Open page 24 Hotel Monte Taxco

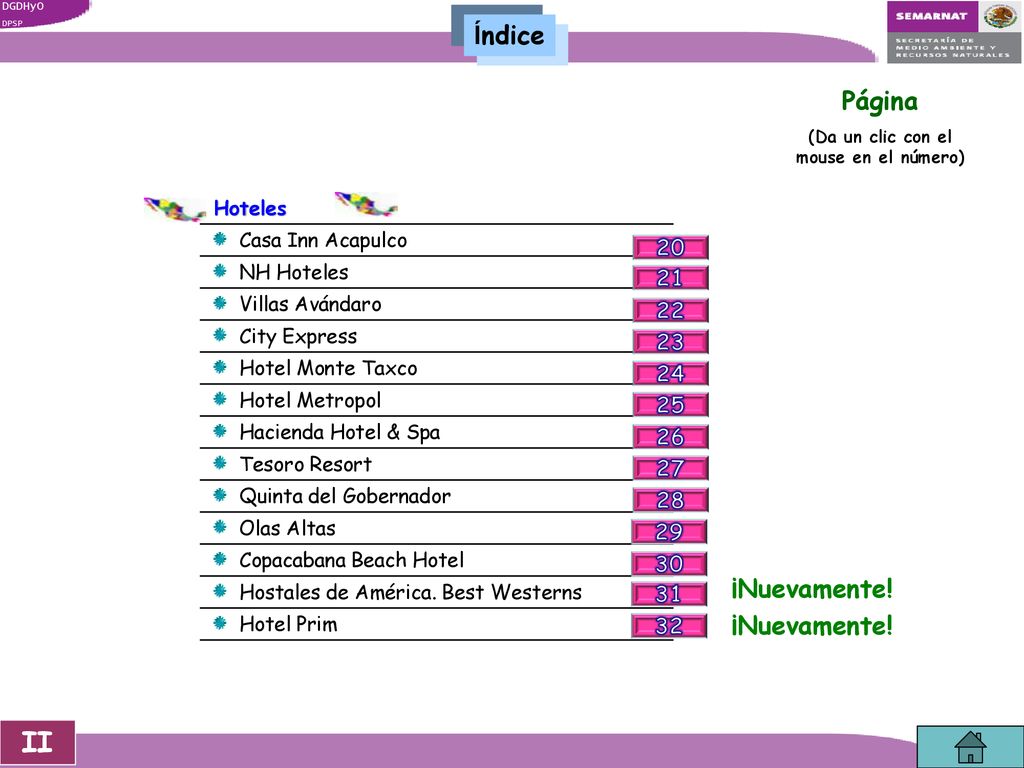coord(671,374)
